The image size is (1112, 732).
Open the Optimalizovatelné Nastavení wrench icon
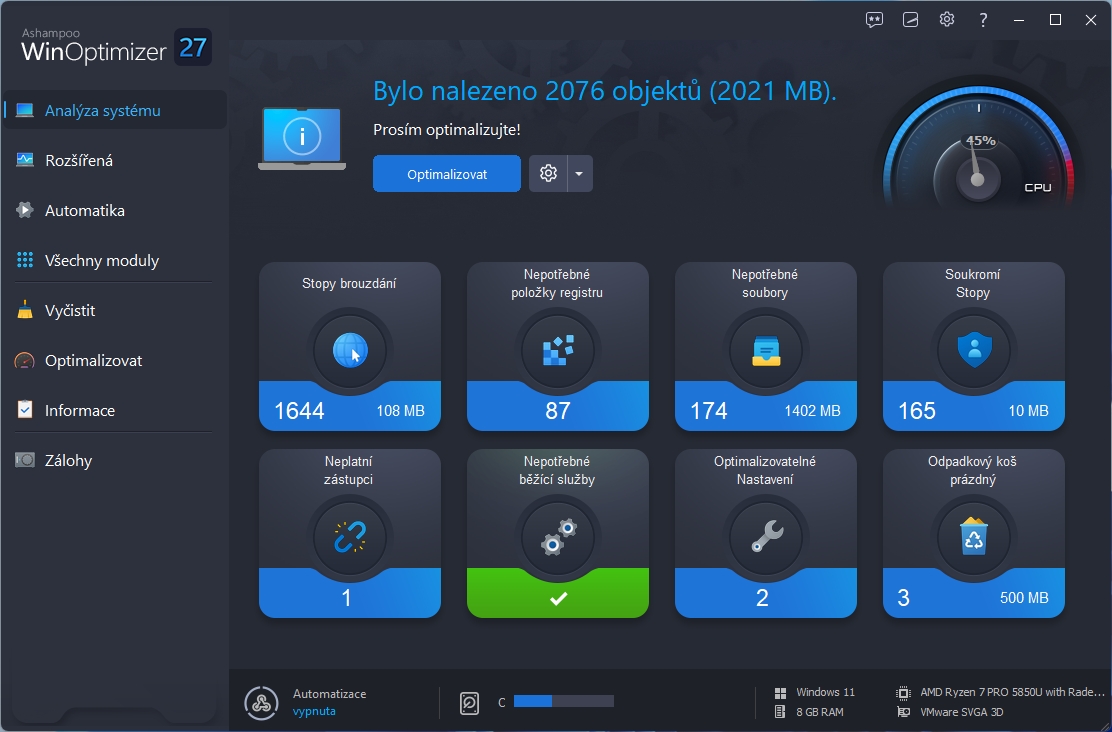coord(766,538)
